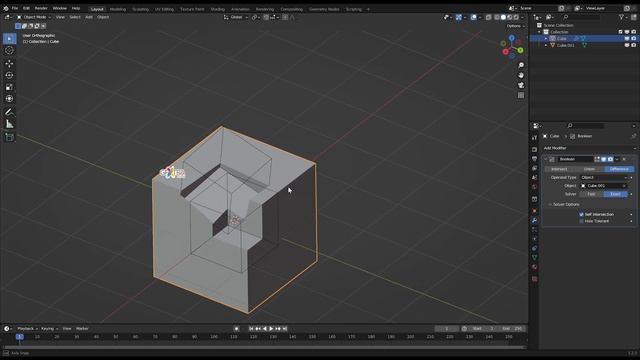The image size is (640, 360).
Task: Toggle Boolean modifier viewport display
Action: click(x=604, y=159)
